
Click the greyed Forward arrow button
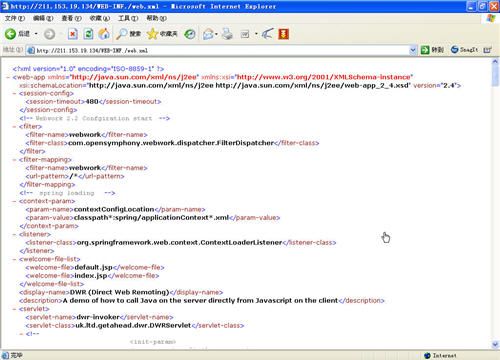tap(49, 34)
